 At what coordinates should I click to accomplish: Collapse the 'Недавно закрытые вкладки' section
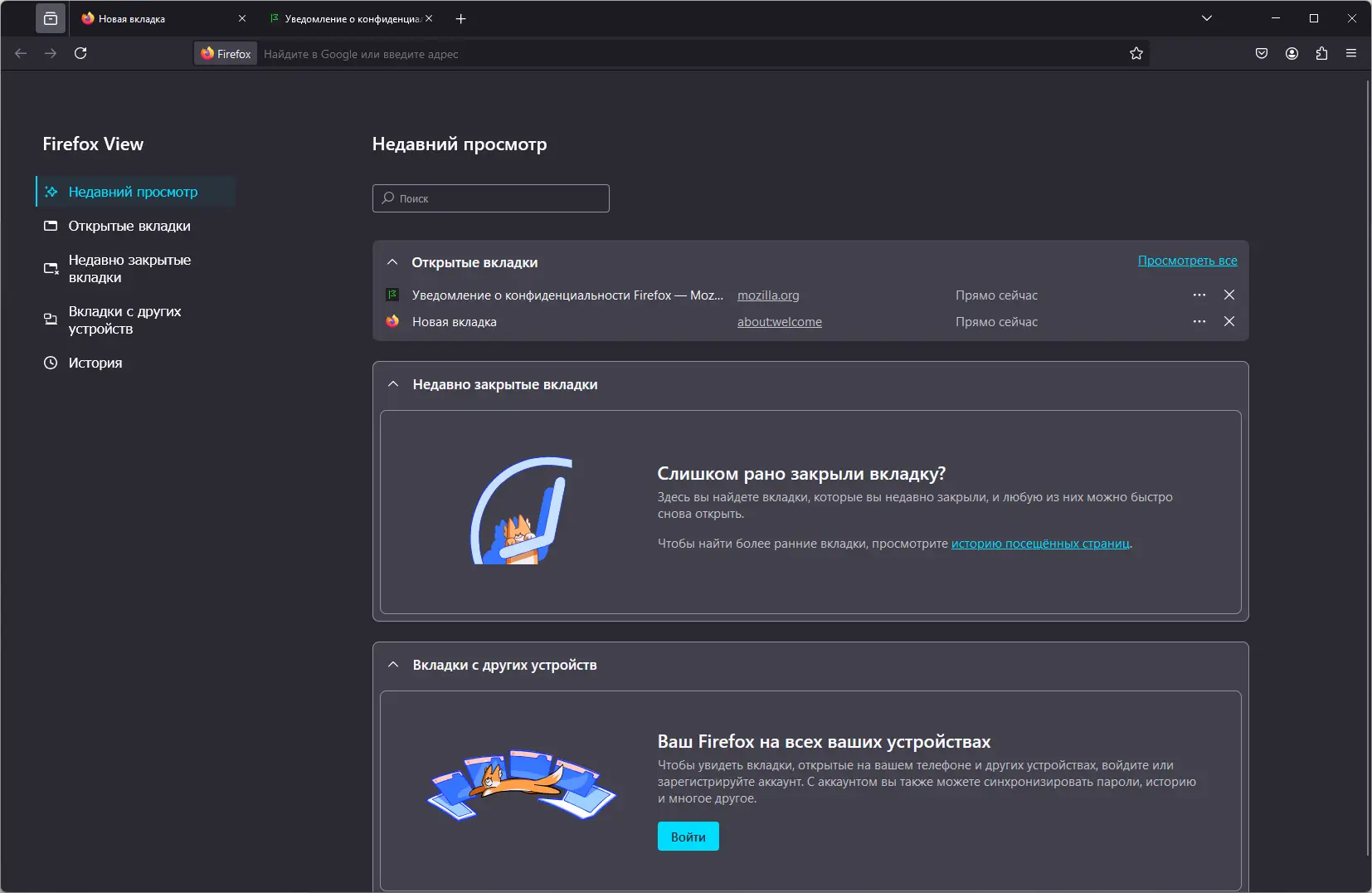pyautogui.click(x=393, y=384)
